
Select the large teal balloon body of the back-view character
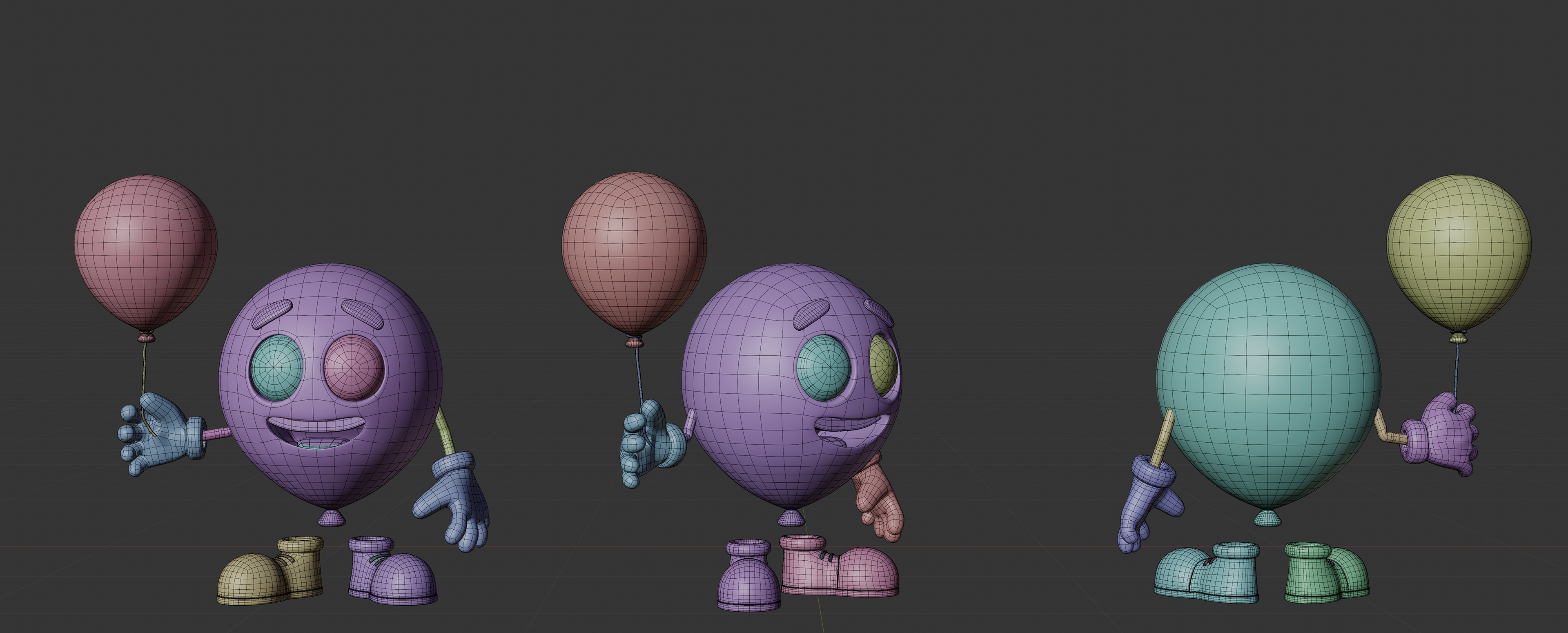[x=1268, y=380]
